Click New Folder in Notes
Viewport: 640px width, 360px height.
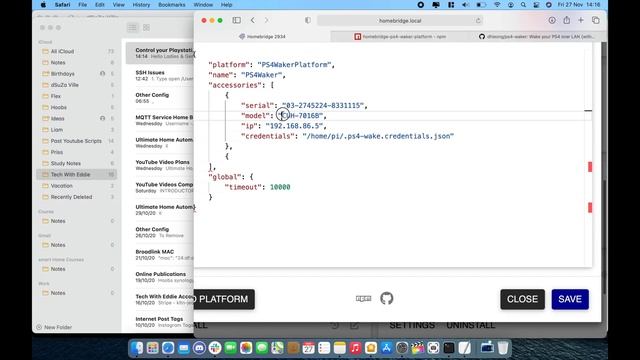[54, 327]
